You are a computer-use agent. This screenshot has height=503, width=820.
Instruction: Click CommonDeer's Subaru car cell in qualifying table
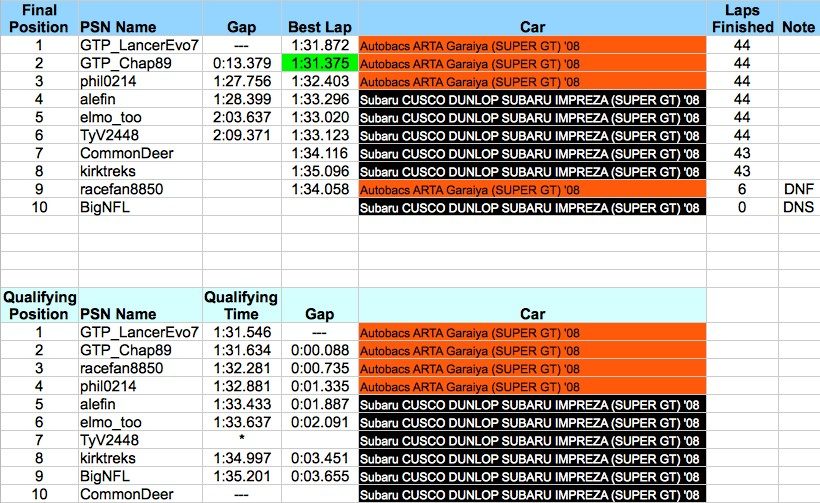pyautogui.click(x=532, y=494)
